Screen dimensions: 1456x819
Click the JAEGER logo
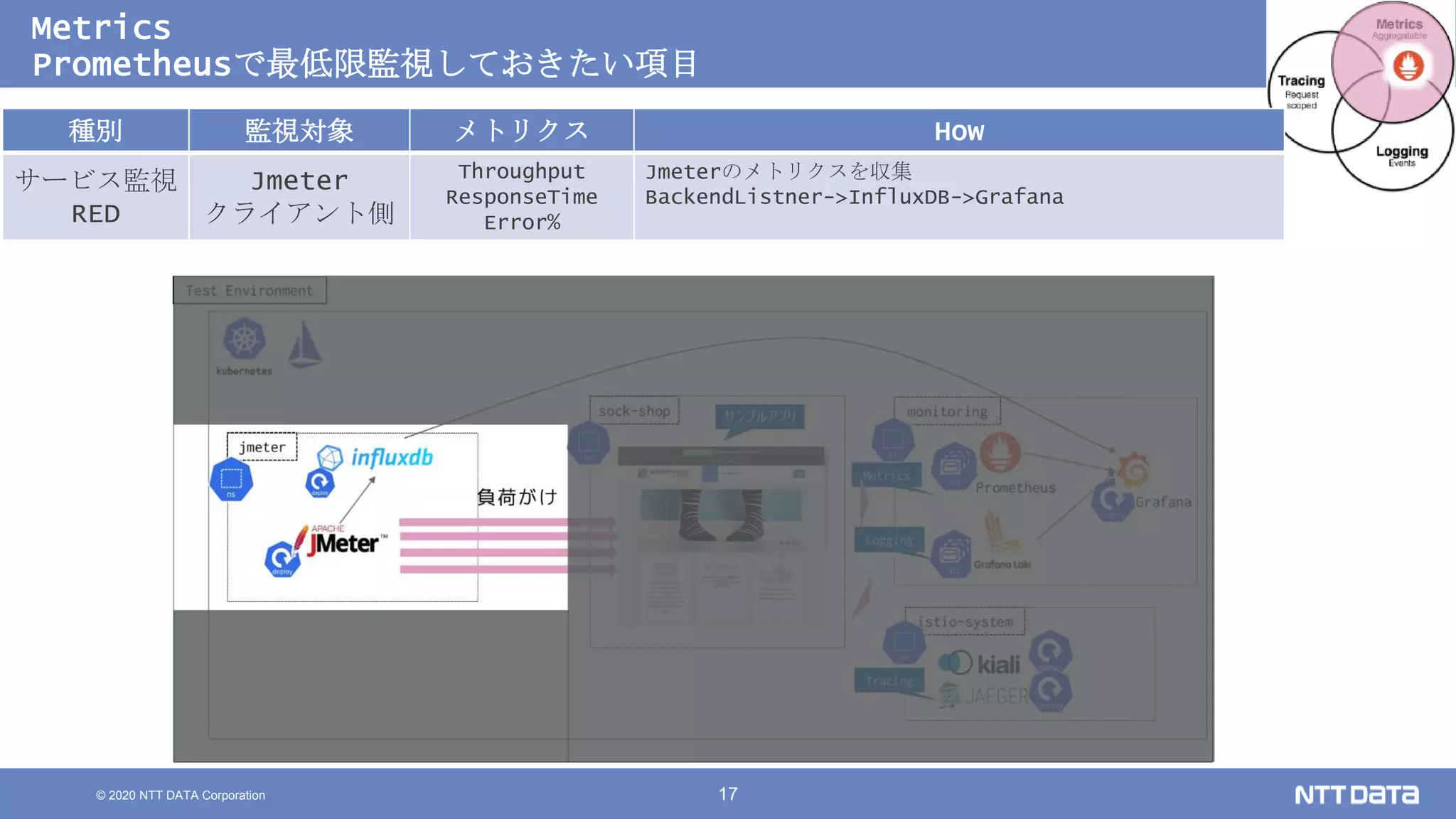click(x=984, y=695)
